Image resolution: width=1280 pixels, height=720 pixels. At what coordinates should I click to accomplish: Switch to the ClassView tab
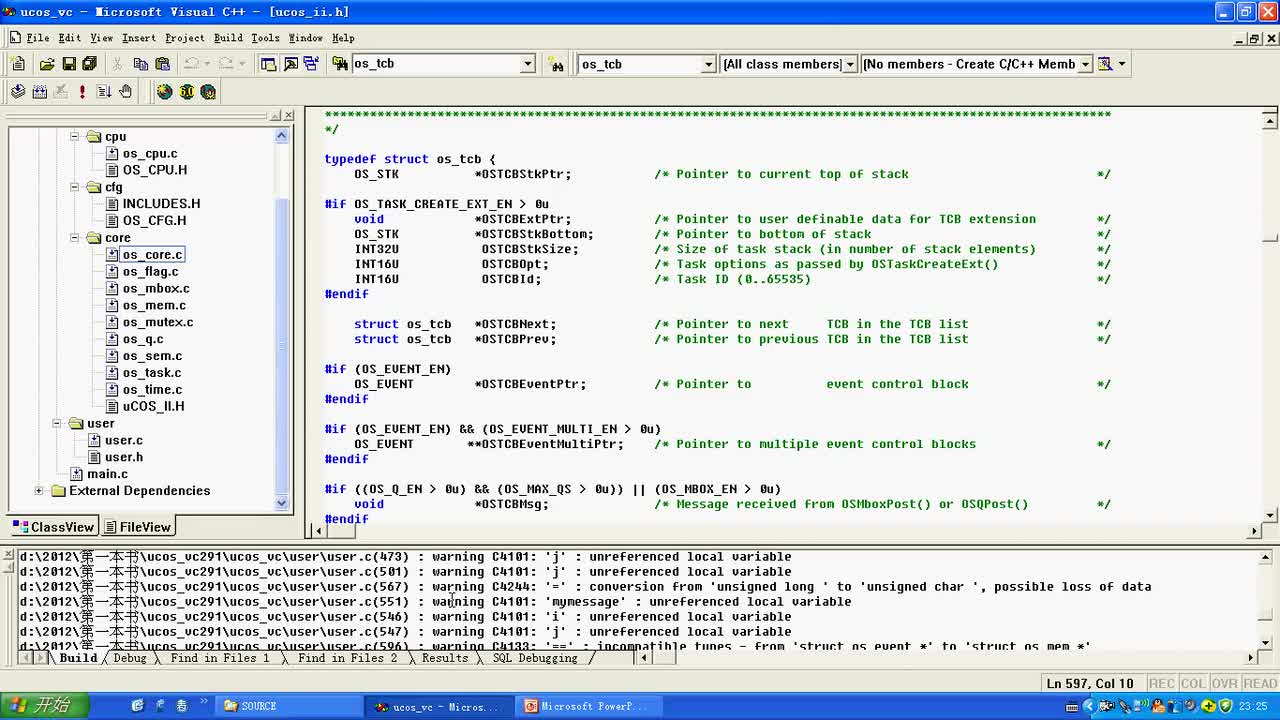click(x=53, y=527)
